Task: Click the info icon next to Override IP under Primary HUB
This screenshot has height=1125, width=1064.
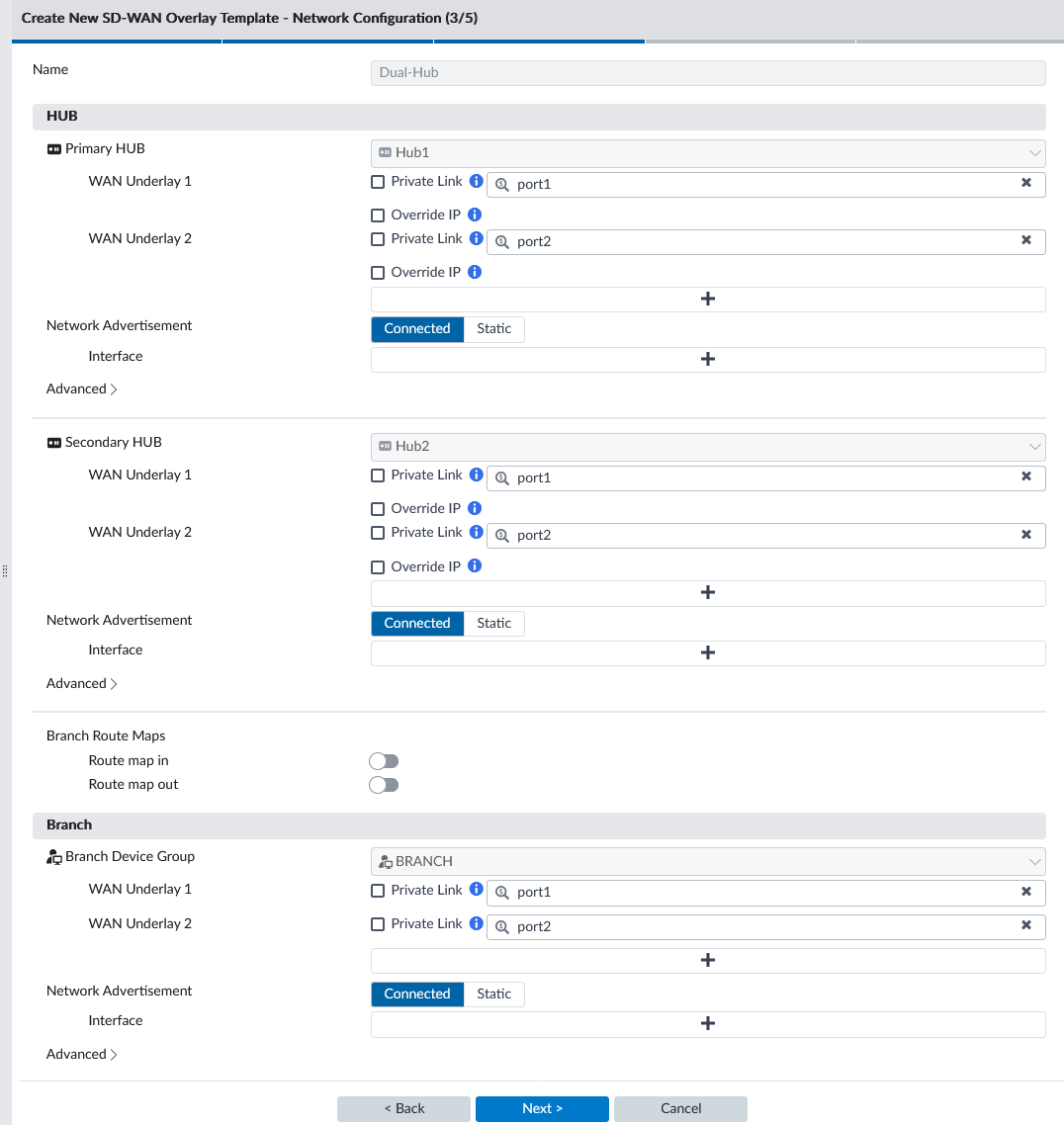Action: [476, 214]
